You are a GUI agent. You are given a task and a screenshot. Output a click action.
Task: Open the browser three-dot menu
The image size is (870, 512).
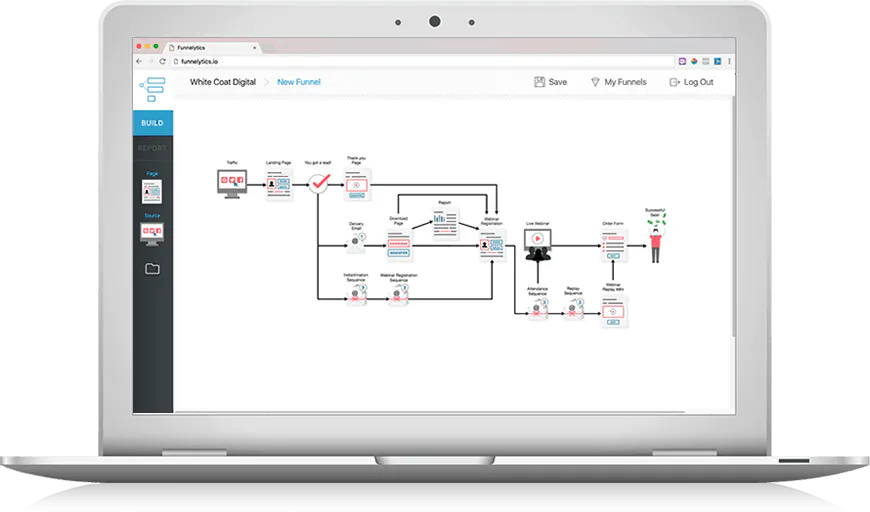(x=729, y=61)
